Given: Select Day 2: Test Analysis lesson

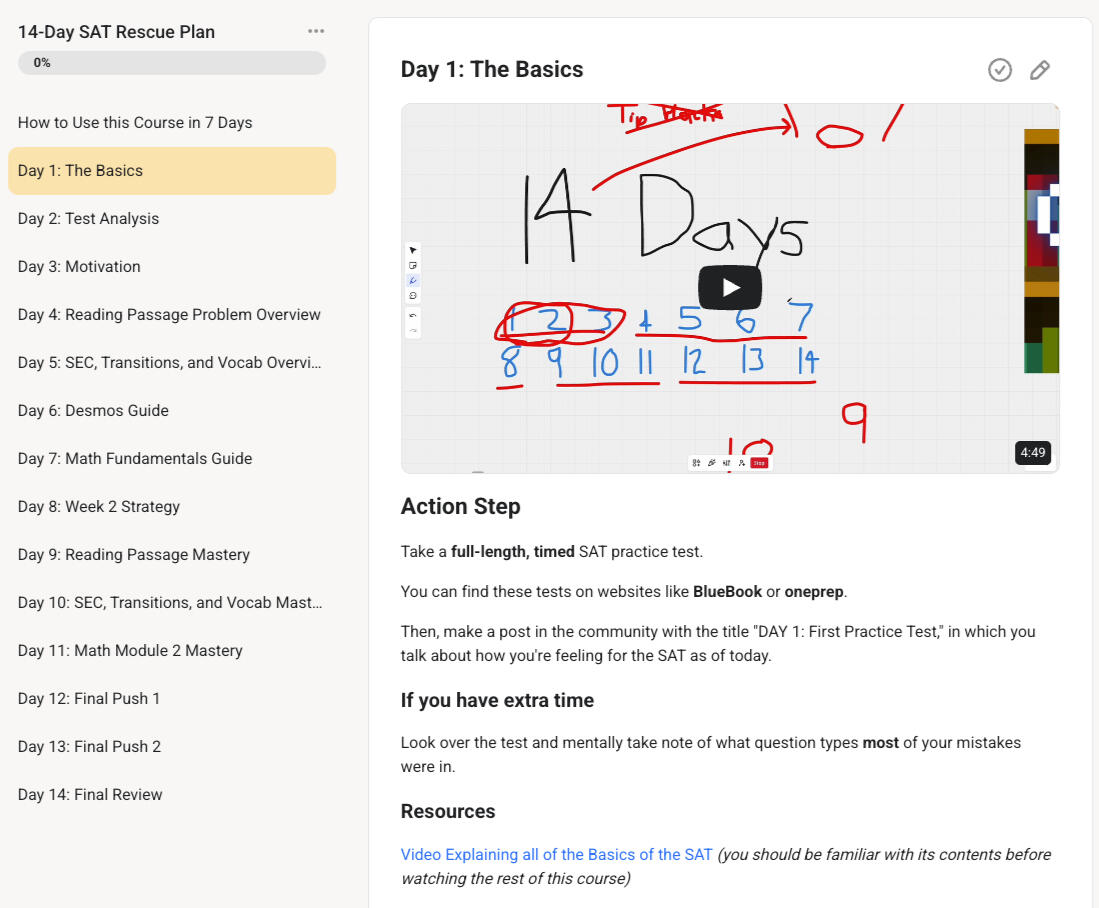Looking at the screenshot, I should click(88, 219).
